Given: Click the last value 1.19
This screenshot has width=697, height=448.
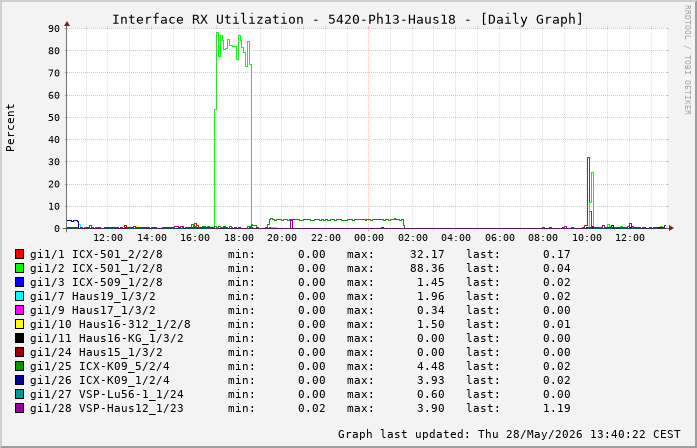Looking at the screenshot, I should coord(557,408).
